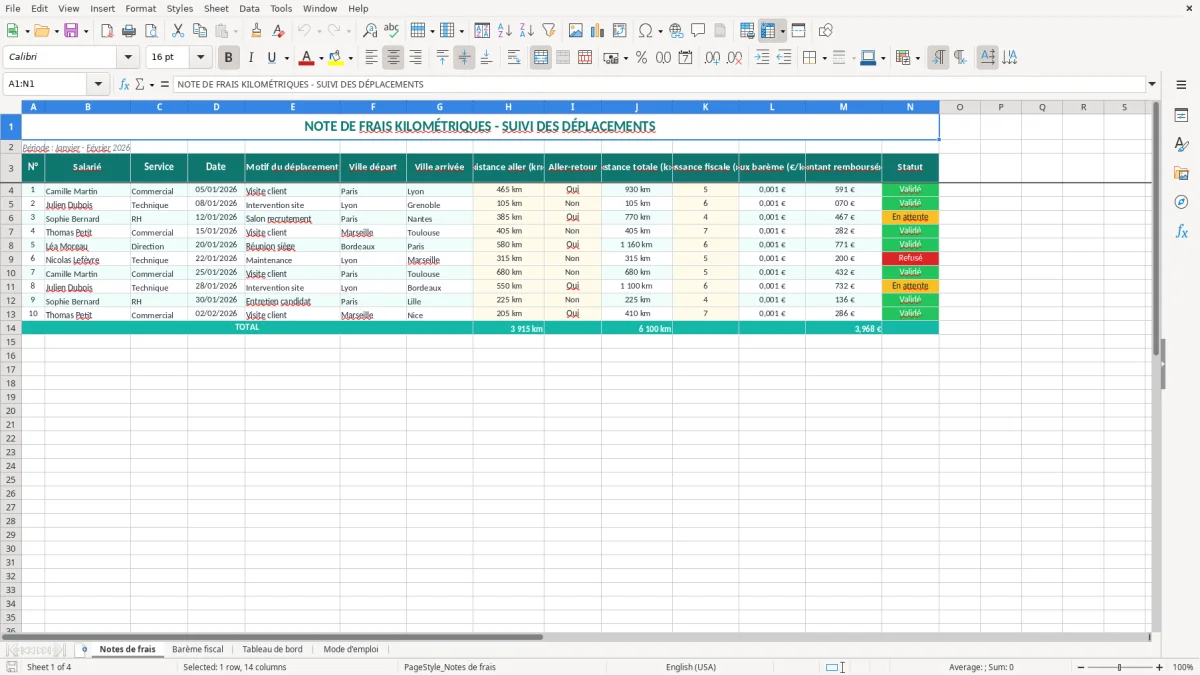Switch to Mode d'emploi sheet tab
1200x675 pixels.
click(351, 649)
